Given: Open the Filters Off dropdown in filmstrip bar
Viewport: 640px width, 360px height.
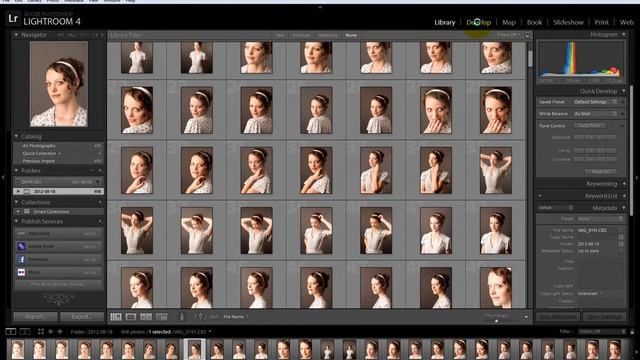Looking at the screenshot, I should (602, 331).
